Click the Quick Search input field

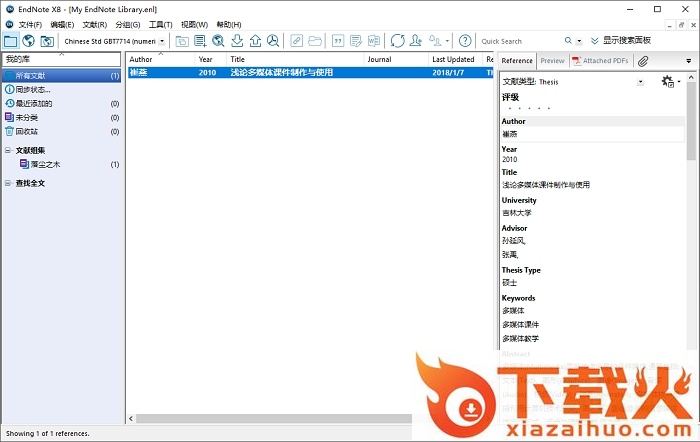click(518, 41)
